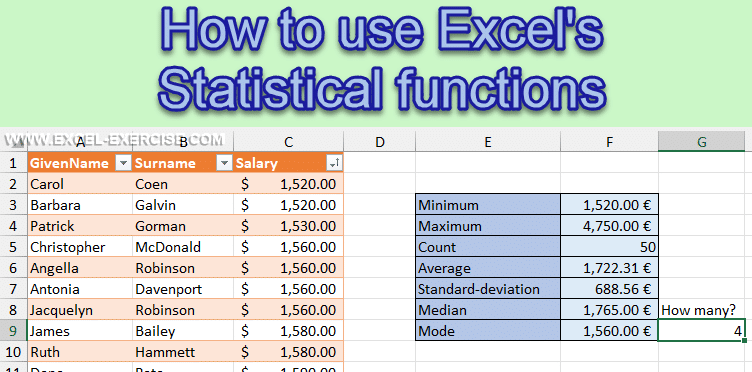Select column E header
Viewport: 752px width, 372px height.
pos(488,141)
